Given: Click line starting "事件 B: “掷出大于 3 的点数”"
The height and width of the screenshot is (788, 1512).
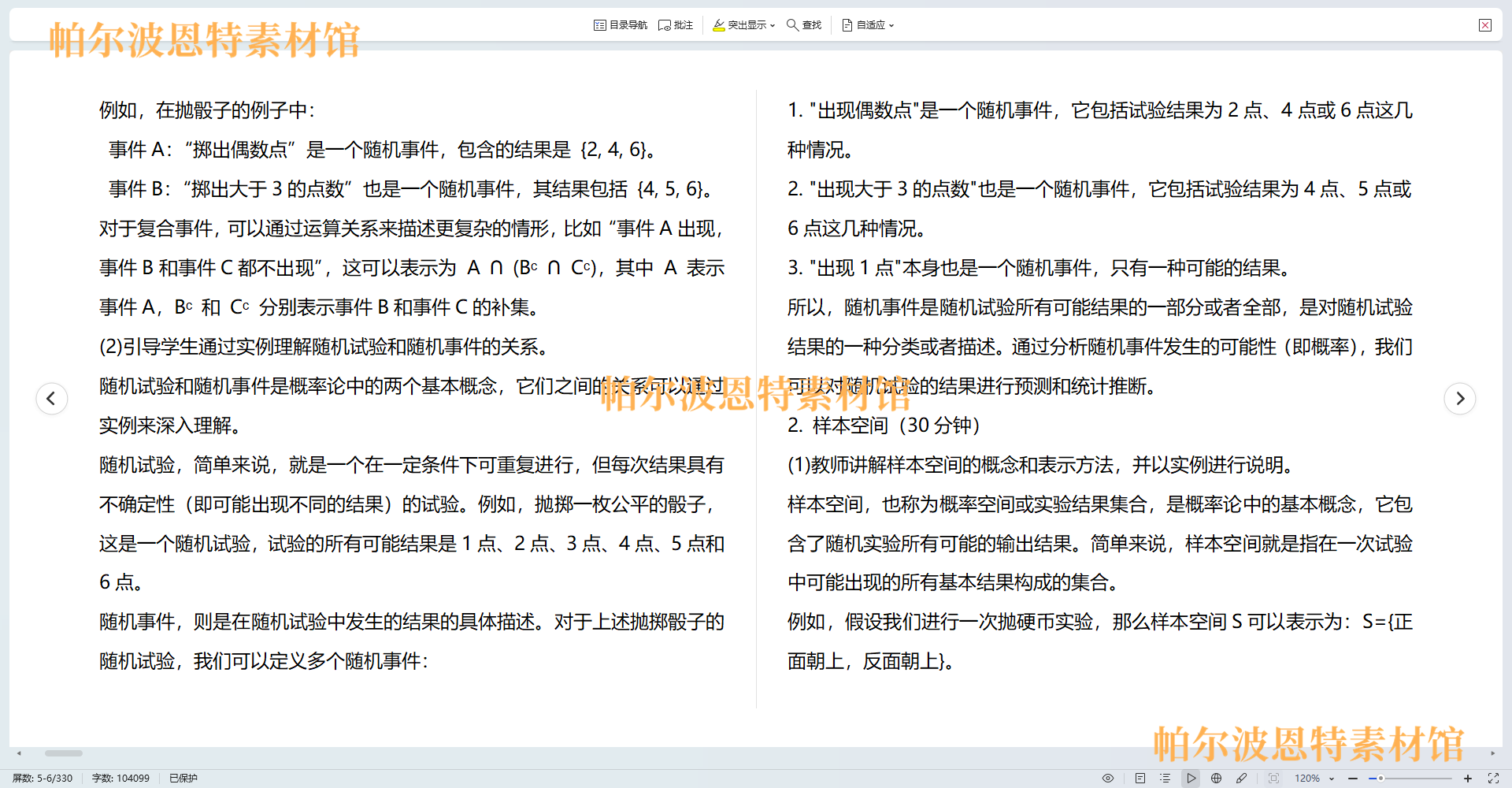Looking at the screenshot, I should (411, 189).
